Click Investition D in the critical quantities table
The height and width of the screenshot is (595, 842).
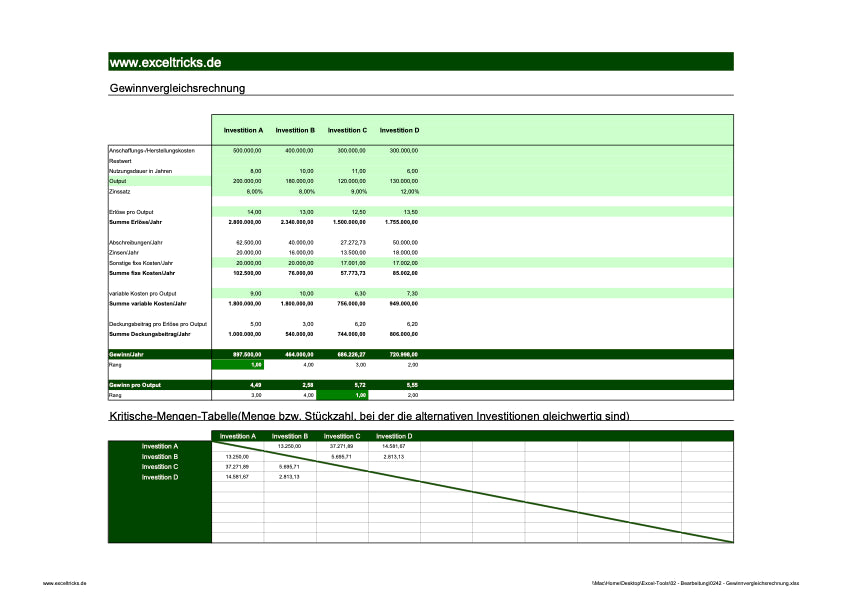[x=160, y=476]
